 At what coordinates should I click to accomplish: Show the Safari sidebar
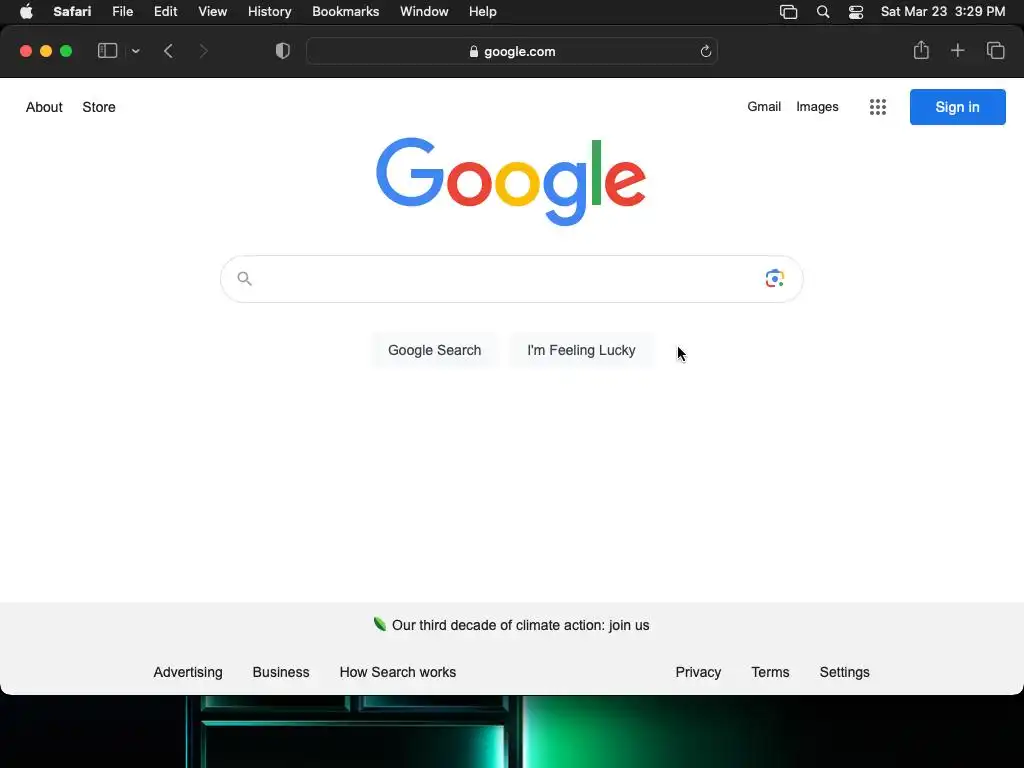click(107, 51)
